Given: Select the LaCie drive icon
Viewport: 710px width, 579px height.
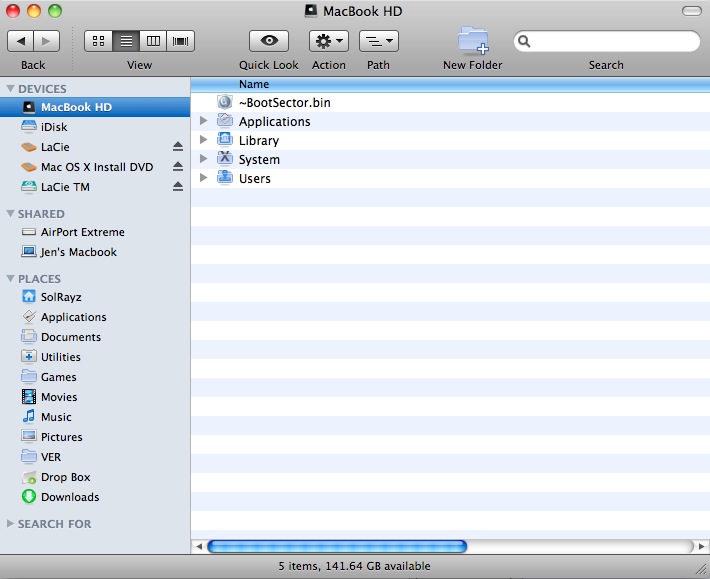Looking at the screenshot, I should point(29,147).
